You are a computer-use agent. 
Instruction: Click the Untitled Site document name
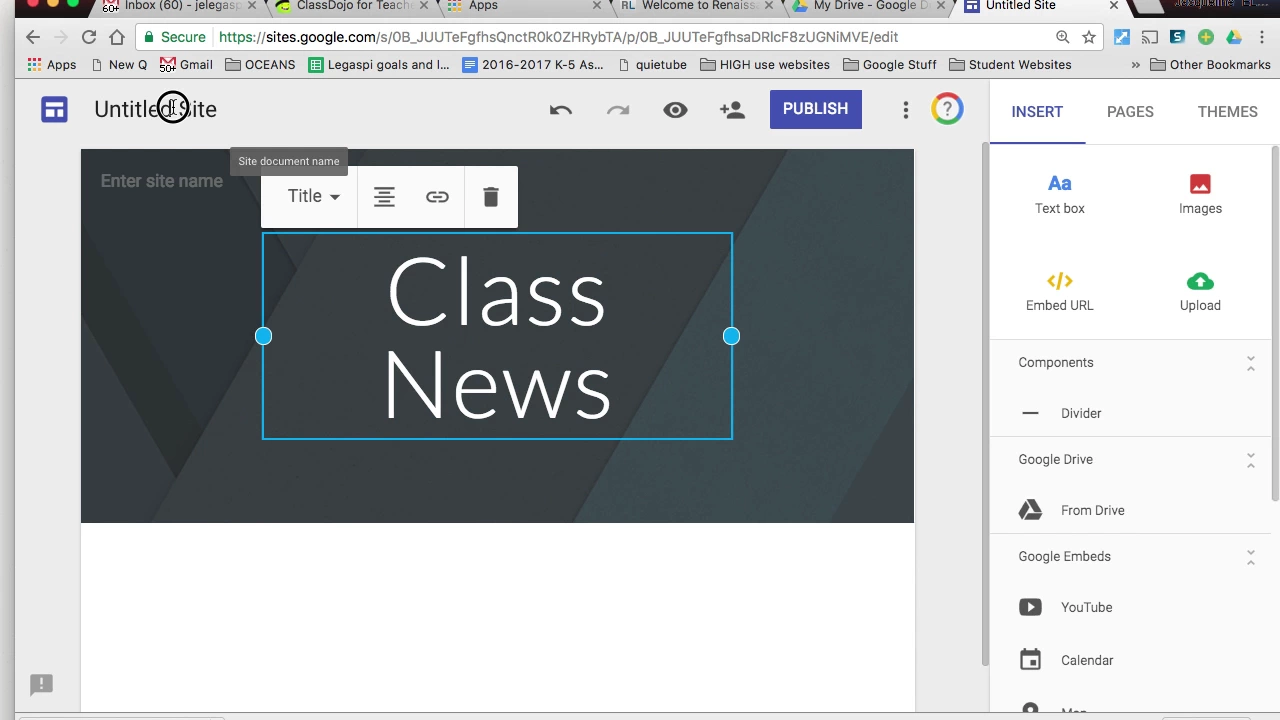tap(155, 109)
